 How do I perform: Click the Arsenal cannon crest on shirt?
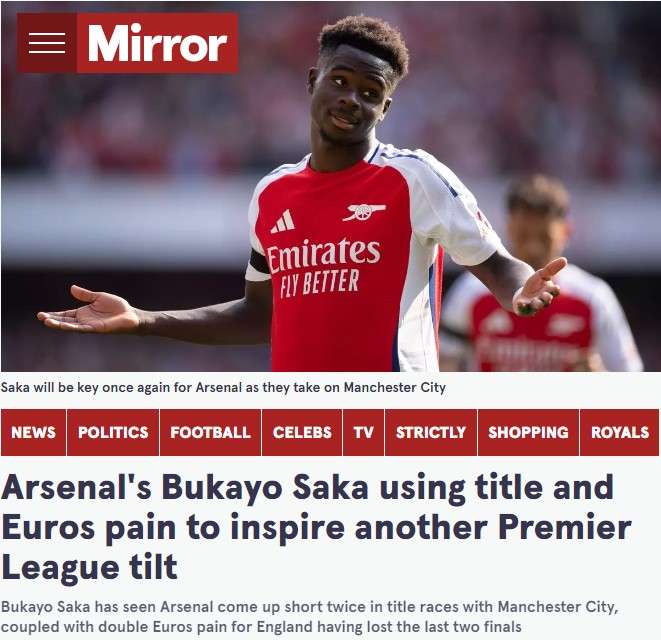coord(364,212)
